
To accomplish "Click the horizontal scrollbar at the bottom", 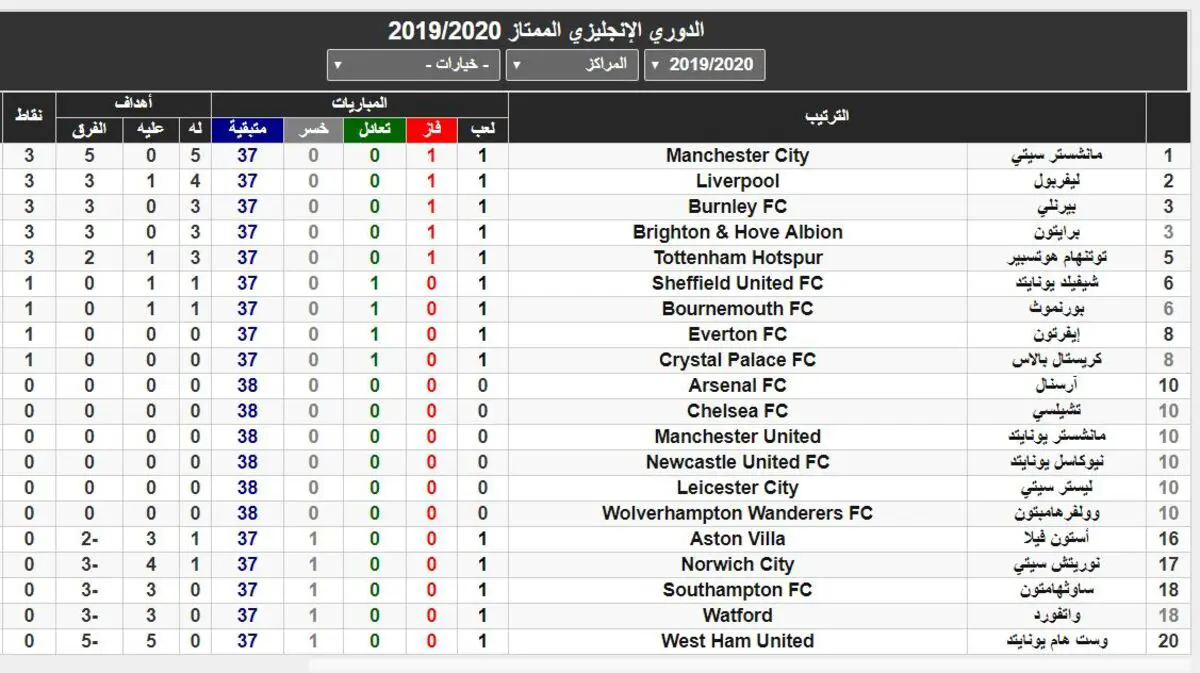I will coord(750,665).
